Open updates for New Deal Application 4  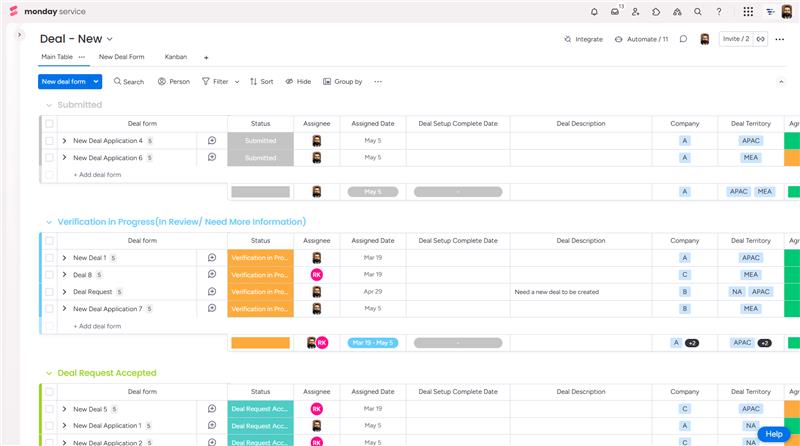coord(212,140)
